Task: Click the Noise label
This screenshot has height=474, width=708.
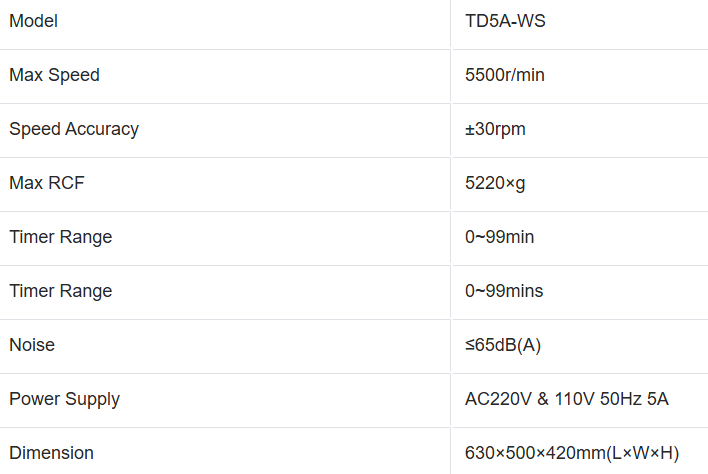Action: click(32, 345)
